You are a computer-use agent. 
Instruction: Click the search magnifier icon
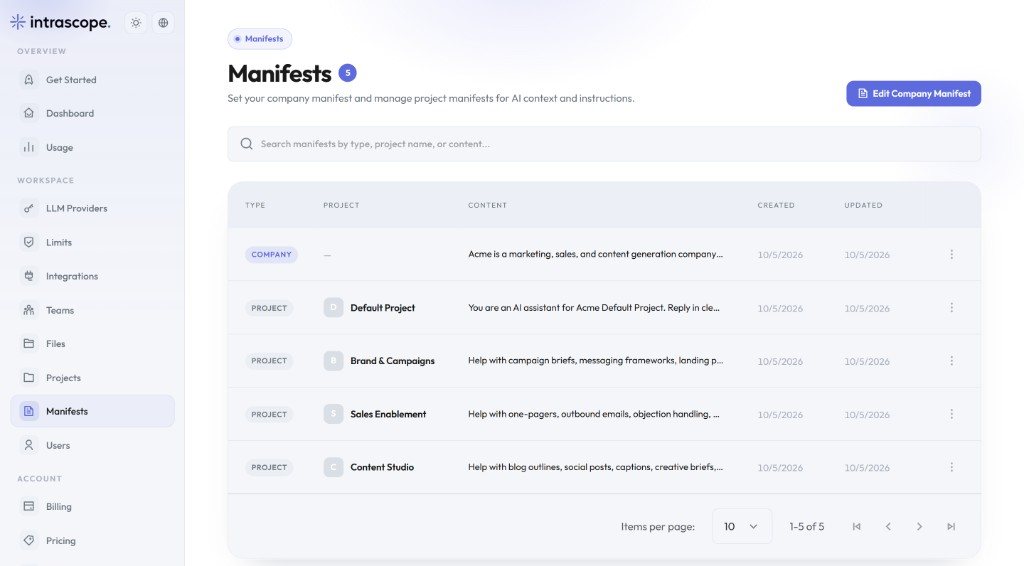tap(246, 144)
